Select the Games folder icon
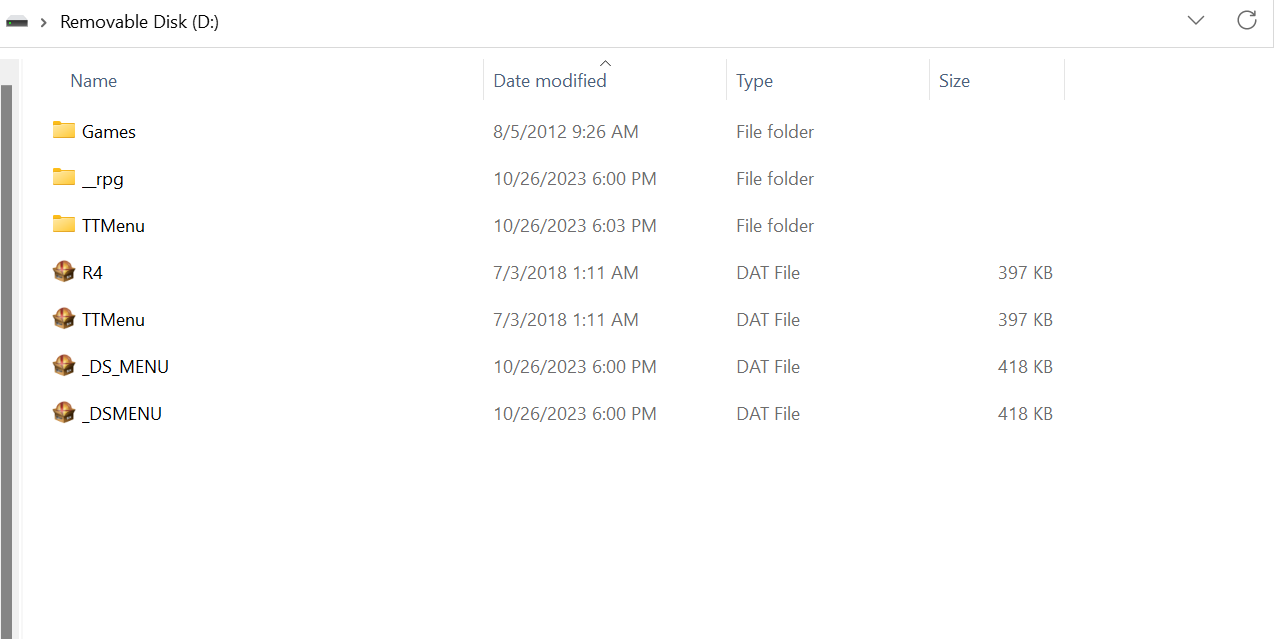1283x639 pixels. (x=64, y=130)
